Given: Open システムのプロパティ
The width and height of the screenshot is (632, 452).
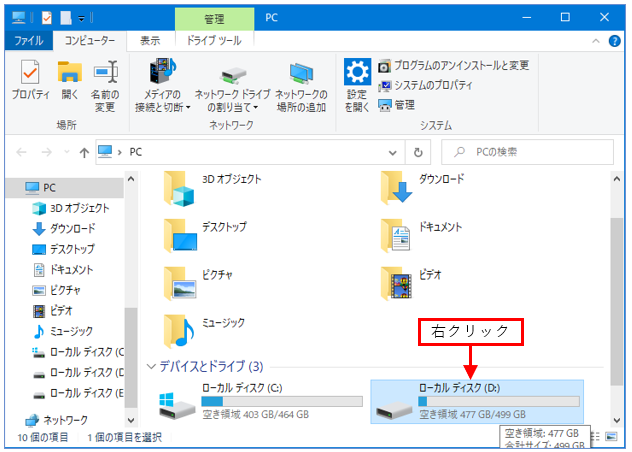Looking at the screenshot, I should click(425, 85).
